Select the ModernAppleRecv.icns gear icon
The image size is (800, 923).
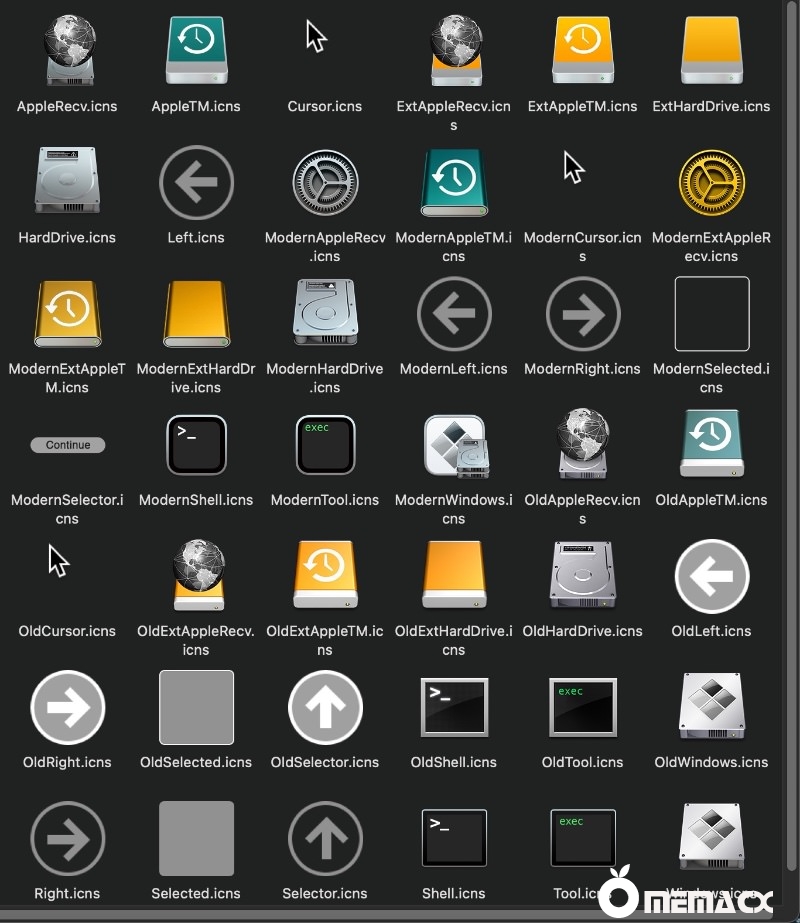point(325,182)
